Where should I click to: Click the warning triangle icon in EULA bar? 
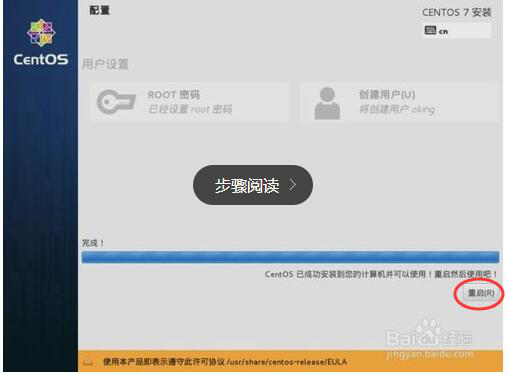coord(88,361)
